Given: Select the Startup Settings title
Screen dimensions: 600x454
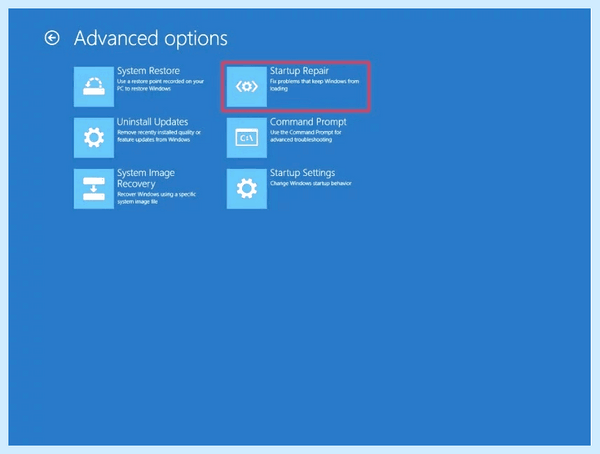Looking at the screenshot, I should point(302,173).
